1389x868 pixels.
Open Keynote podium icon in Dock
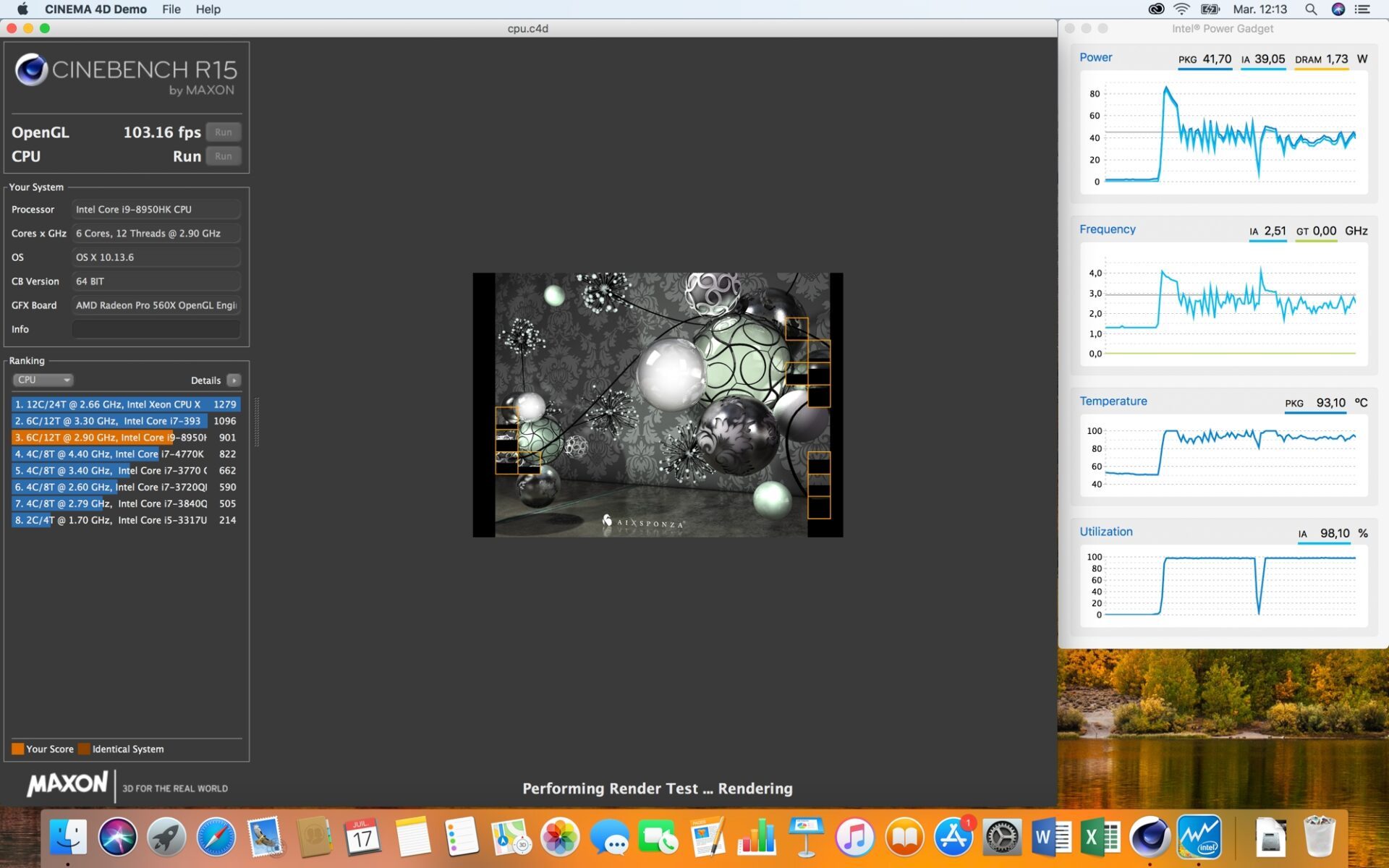(806, 837)
